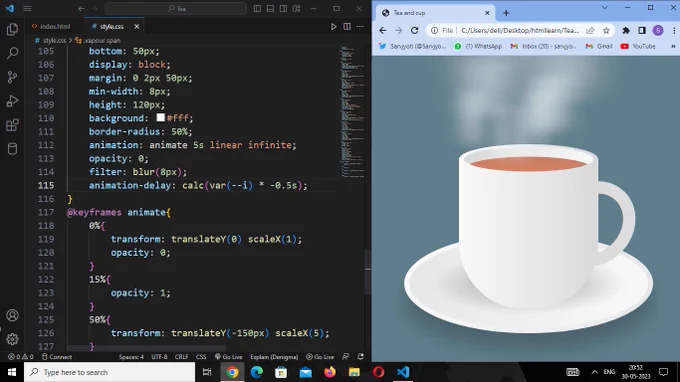Show more bookmarks with the chevron

[x=673, y=46]
